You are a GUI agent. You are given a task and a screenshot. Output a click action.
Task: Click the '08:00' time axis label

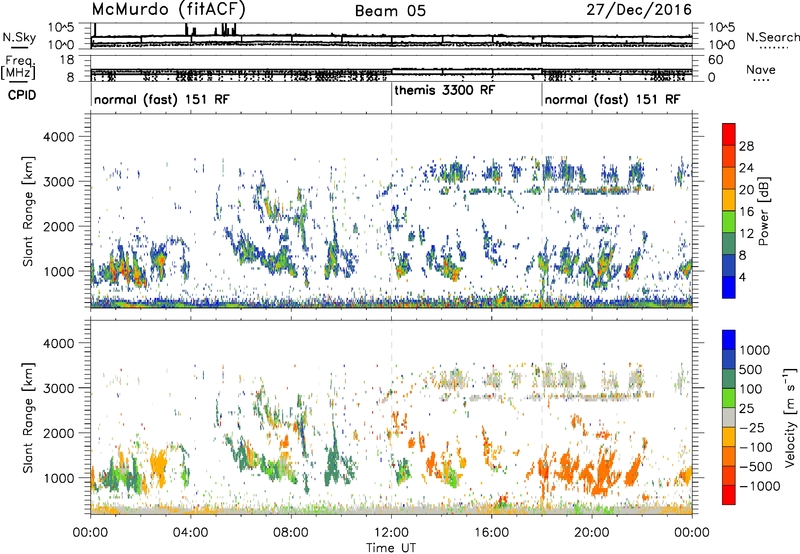point(291,533)
